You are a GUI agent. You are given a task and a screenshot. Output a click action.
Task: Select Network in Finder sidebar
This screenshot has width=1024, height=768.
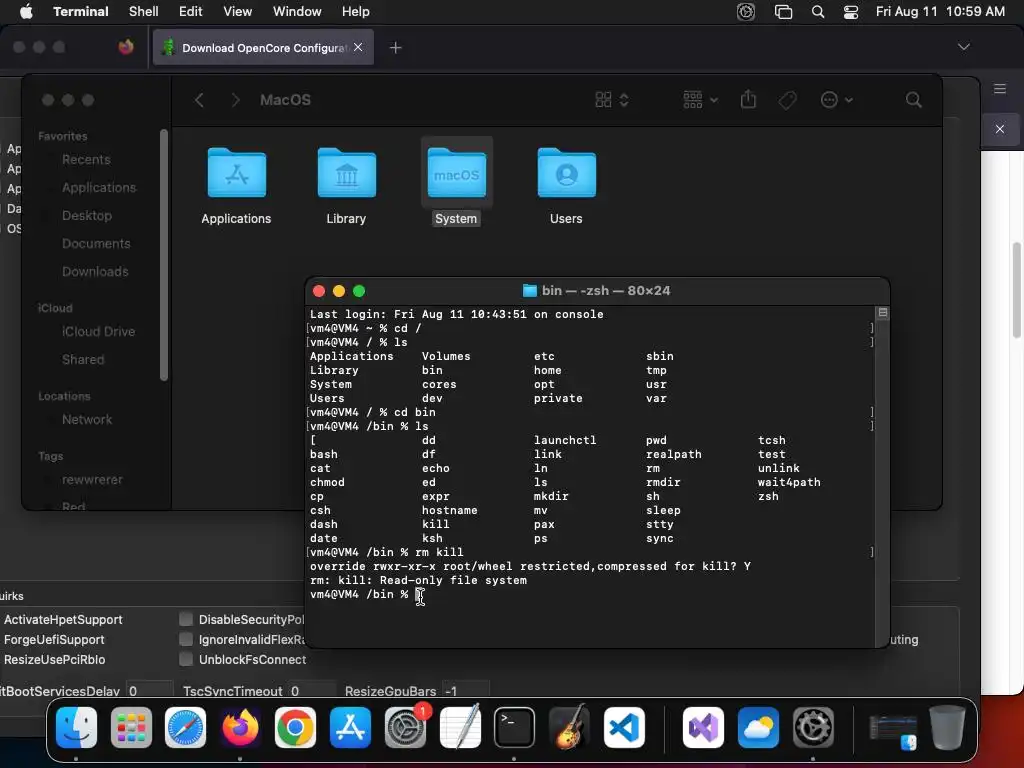pyautogui.click(x=87, y=419)
